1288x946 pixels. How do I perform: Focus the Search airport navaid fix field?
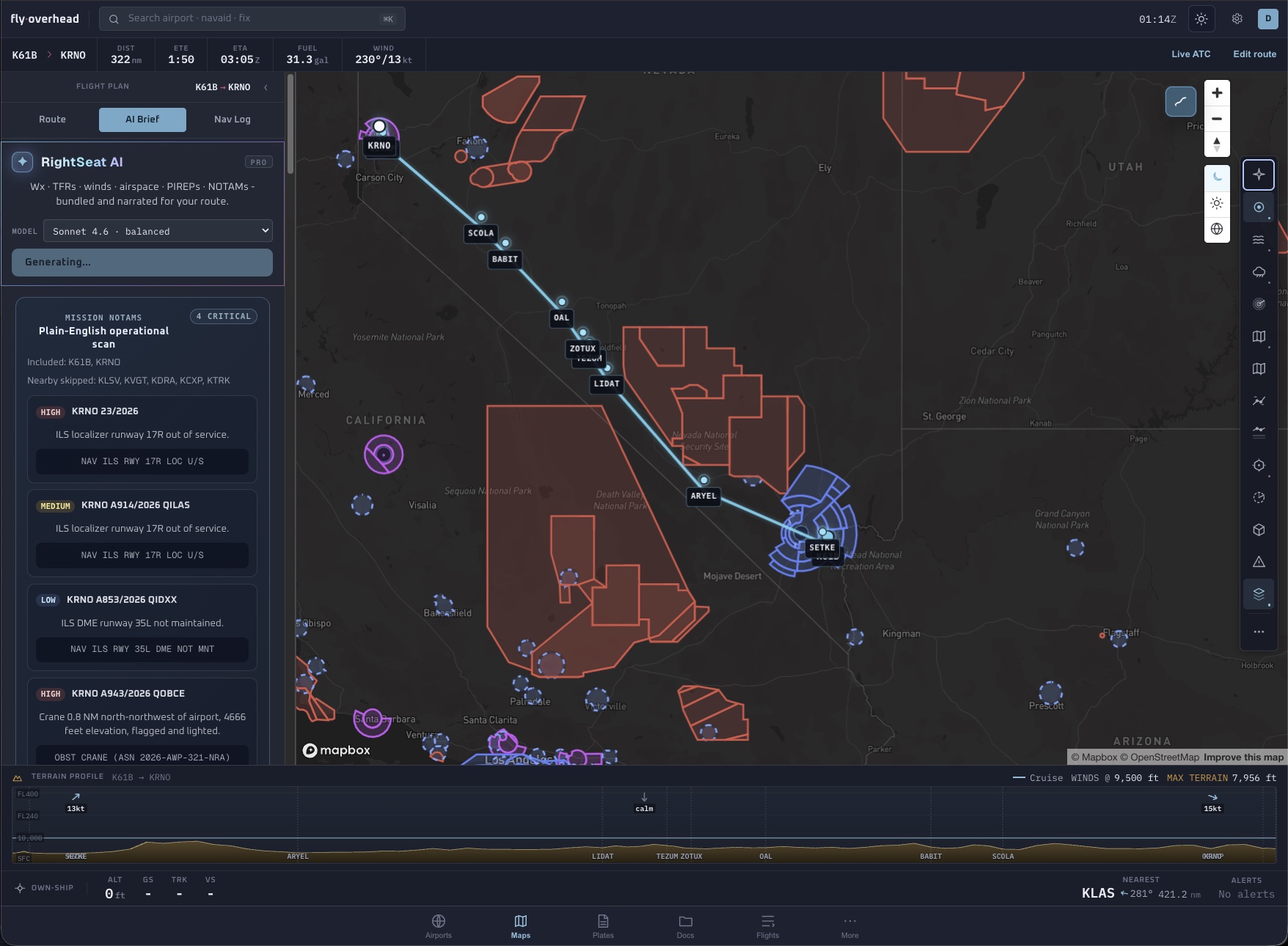(252, 19)
